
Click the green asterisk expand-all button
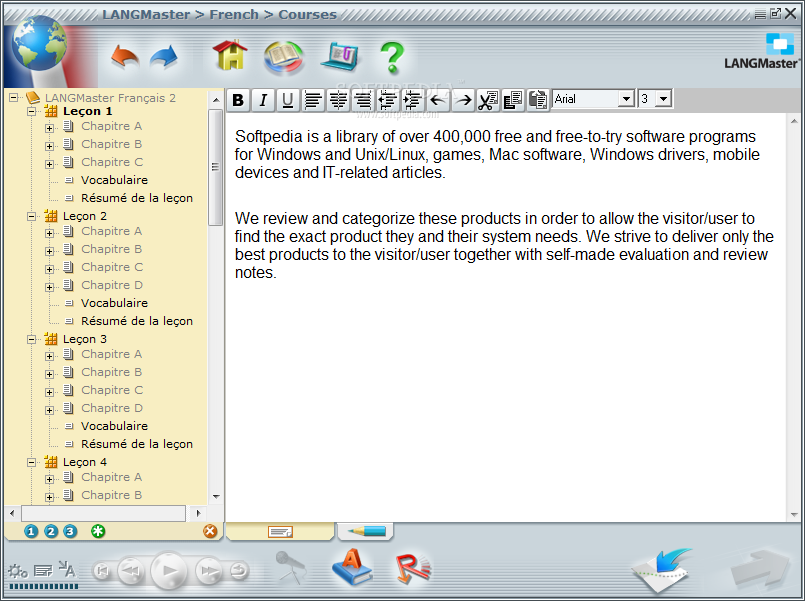(98, 532)
